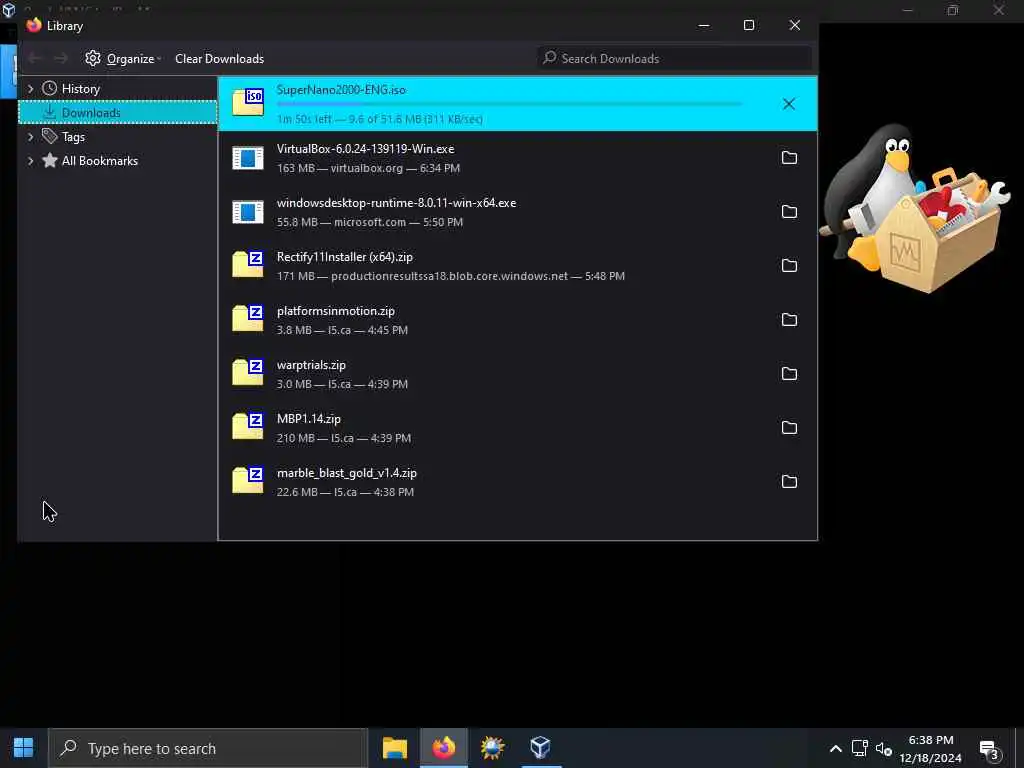
Task: Select the VirtualBox-6.0.24-139119-Win.exe file name
Action: 366,149
